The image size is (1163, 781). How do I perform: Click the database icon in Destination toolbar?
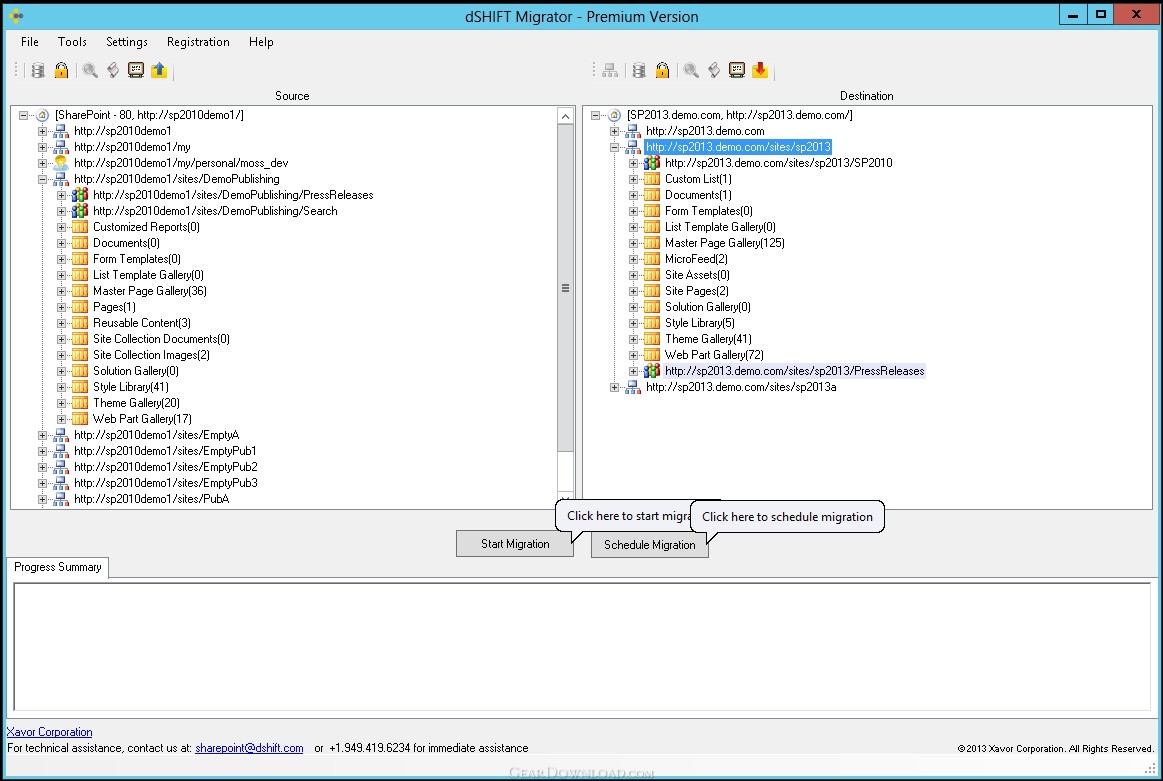639,70
